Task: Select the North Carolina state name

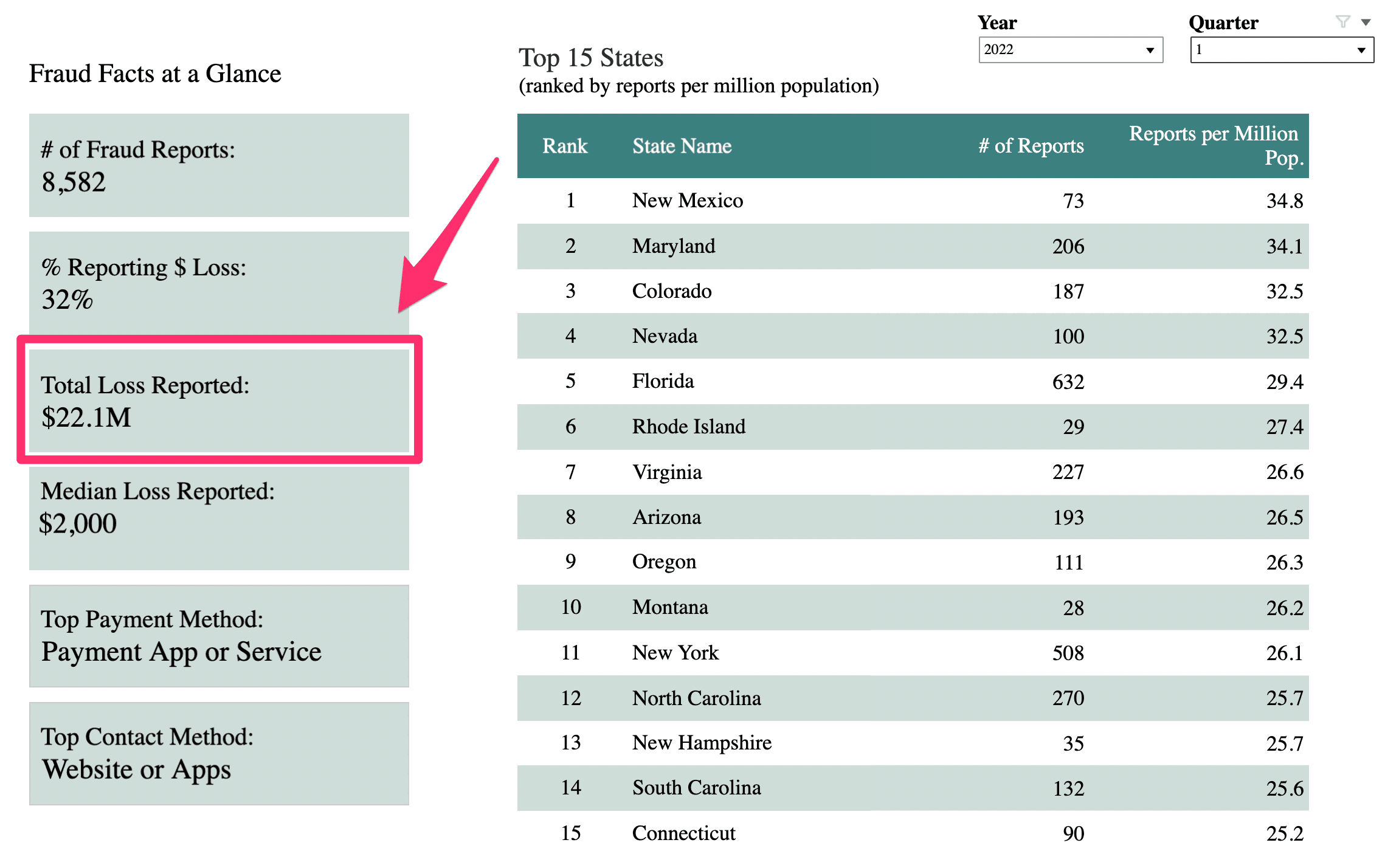Action: pos(696,698)
